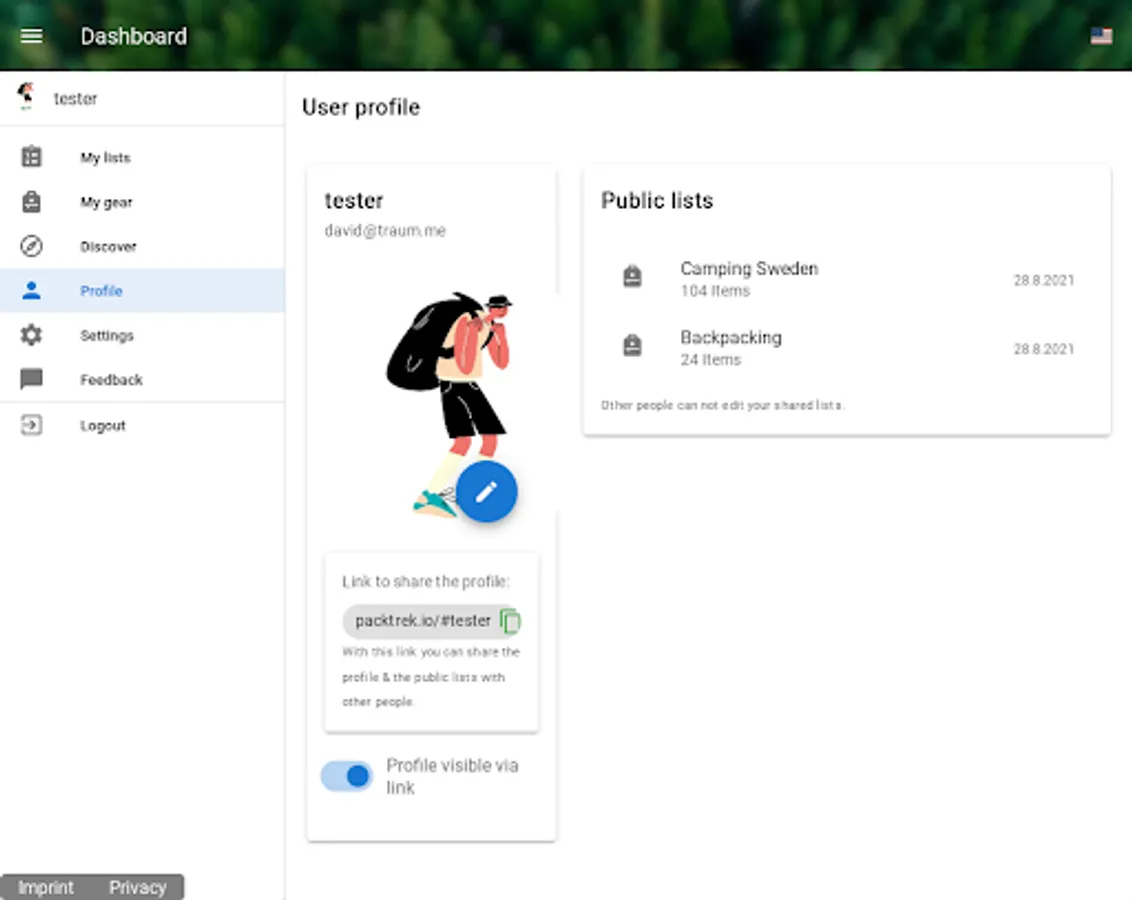Copy the profile link using the copy icon

point(508,621)
